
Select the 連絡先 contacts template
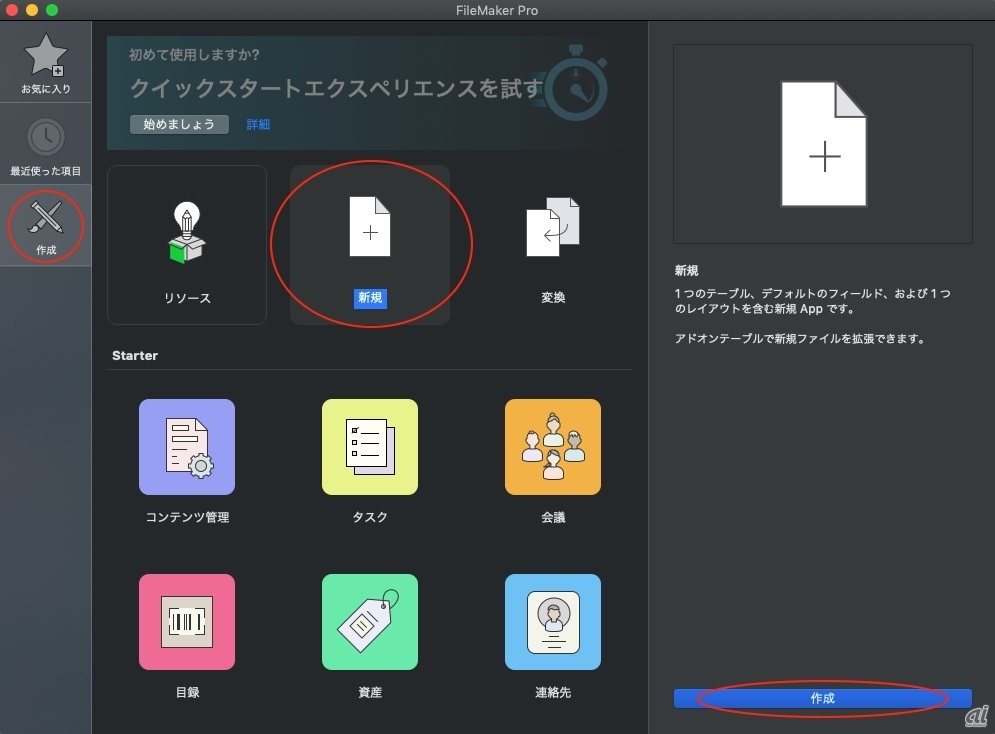coord(553,622)
